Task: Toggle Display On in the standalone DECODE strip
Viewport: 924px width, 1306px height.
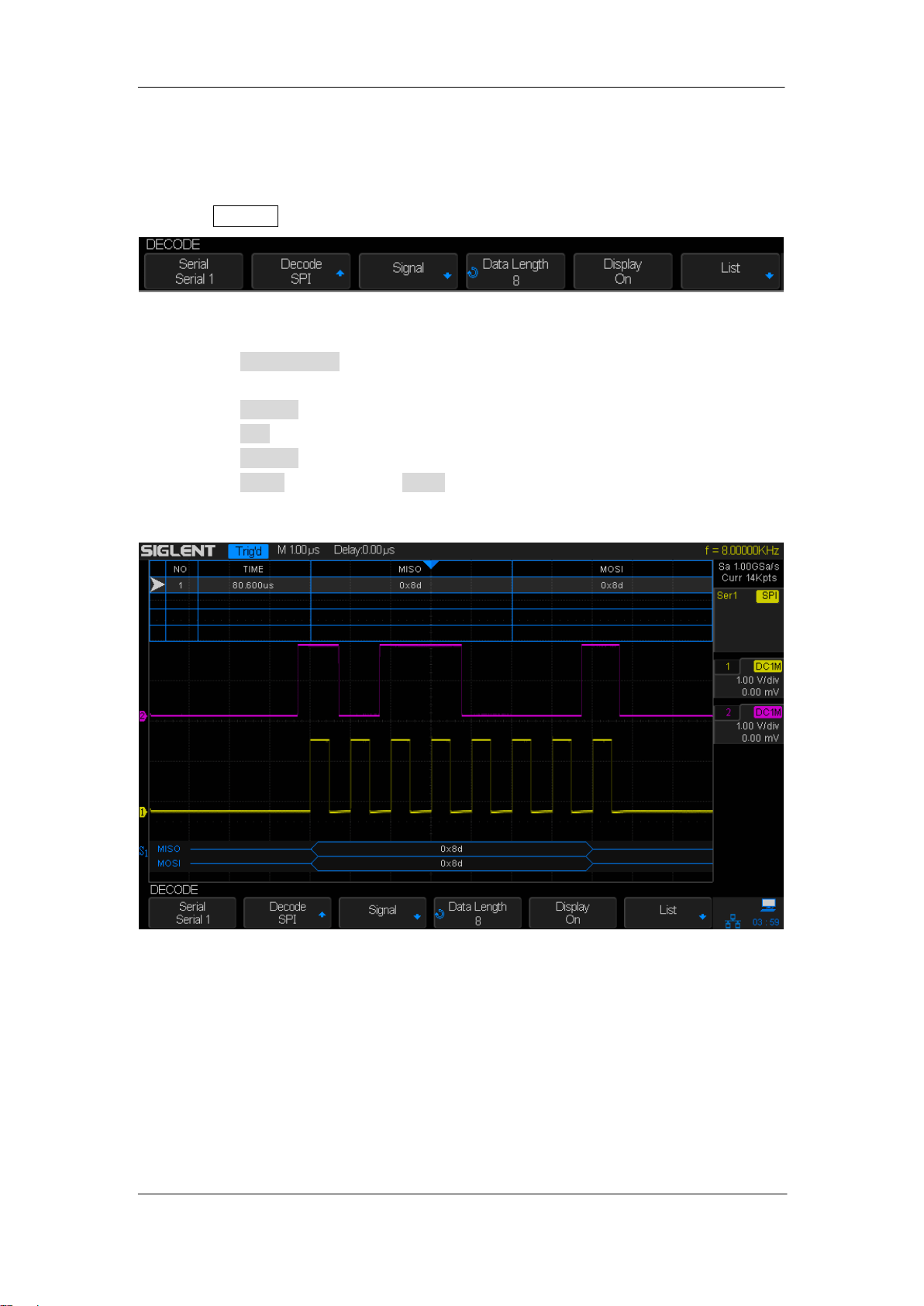Action: (622, 271)
